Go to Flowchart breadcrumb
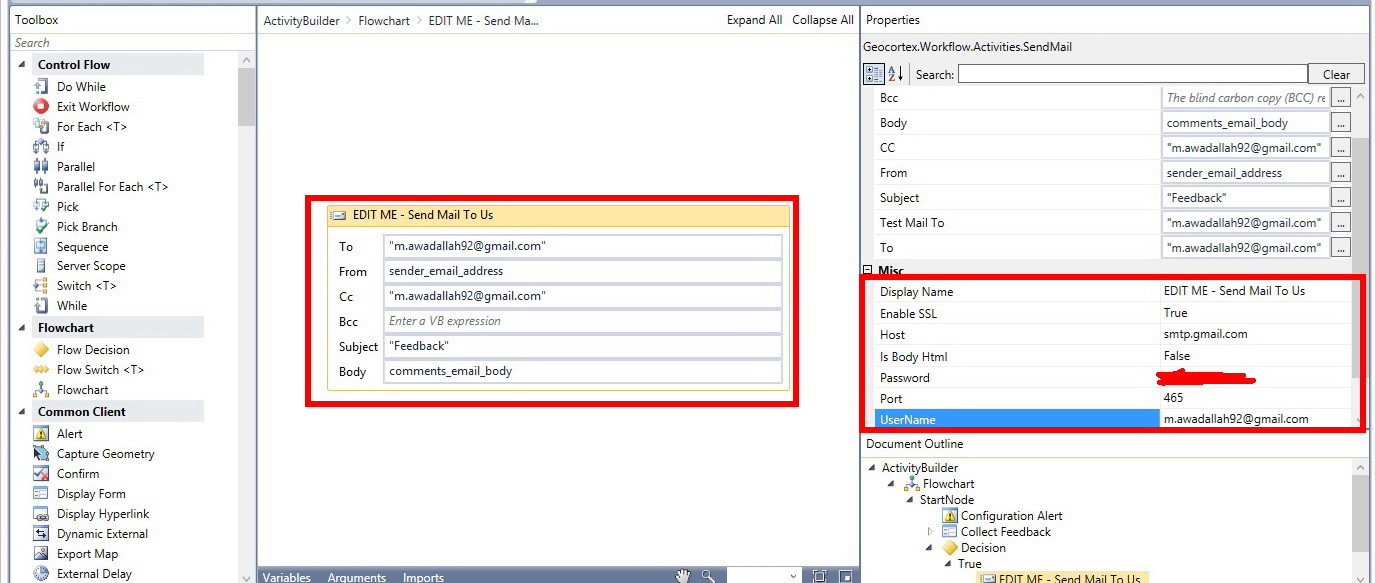 384,20
